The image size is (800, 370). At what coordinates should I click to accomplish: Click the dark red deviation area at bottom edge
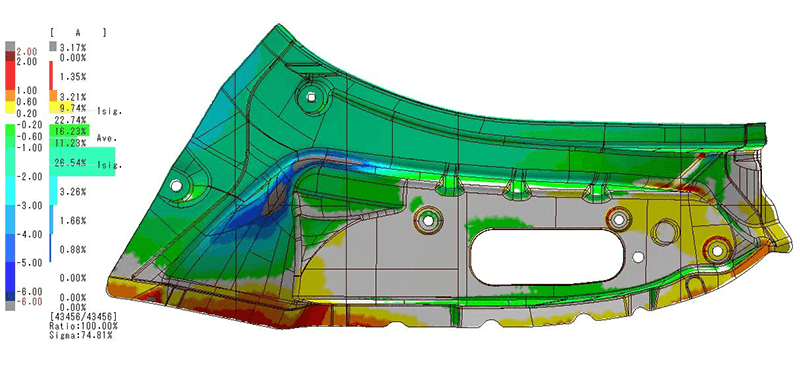[265, 315]
